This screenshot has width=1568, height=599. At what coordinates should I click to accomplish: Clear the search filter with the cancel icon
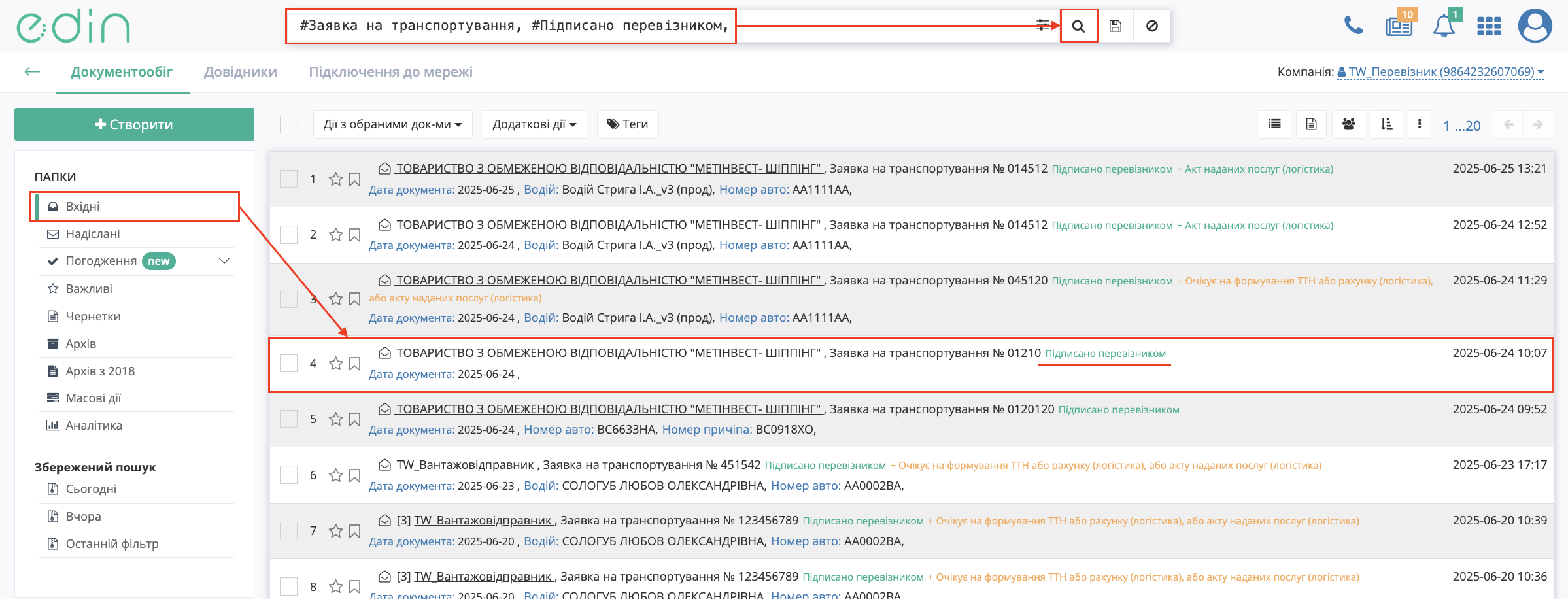(1152, 26)
